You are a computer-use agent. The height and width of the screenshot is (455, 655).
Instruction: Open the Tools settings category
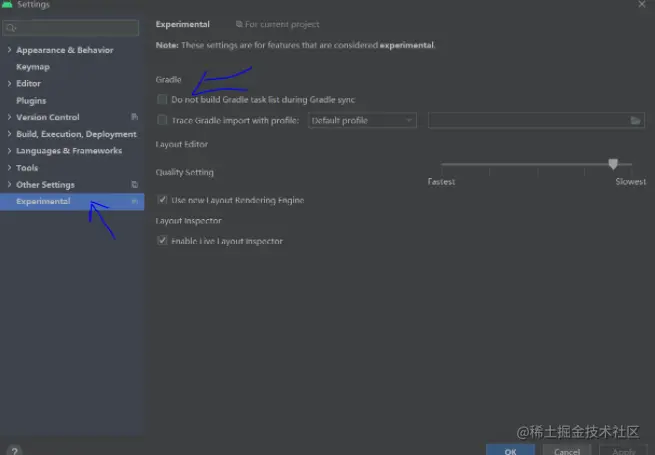coord(27,168)
